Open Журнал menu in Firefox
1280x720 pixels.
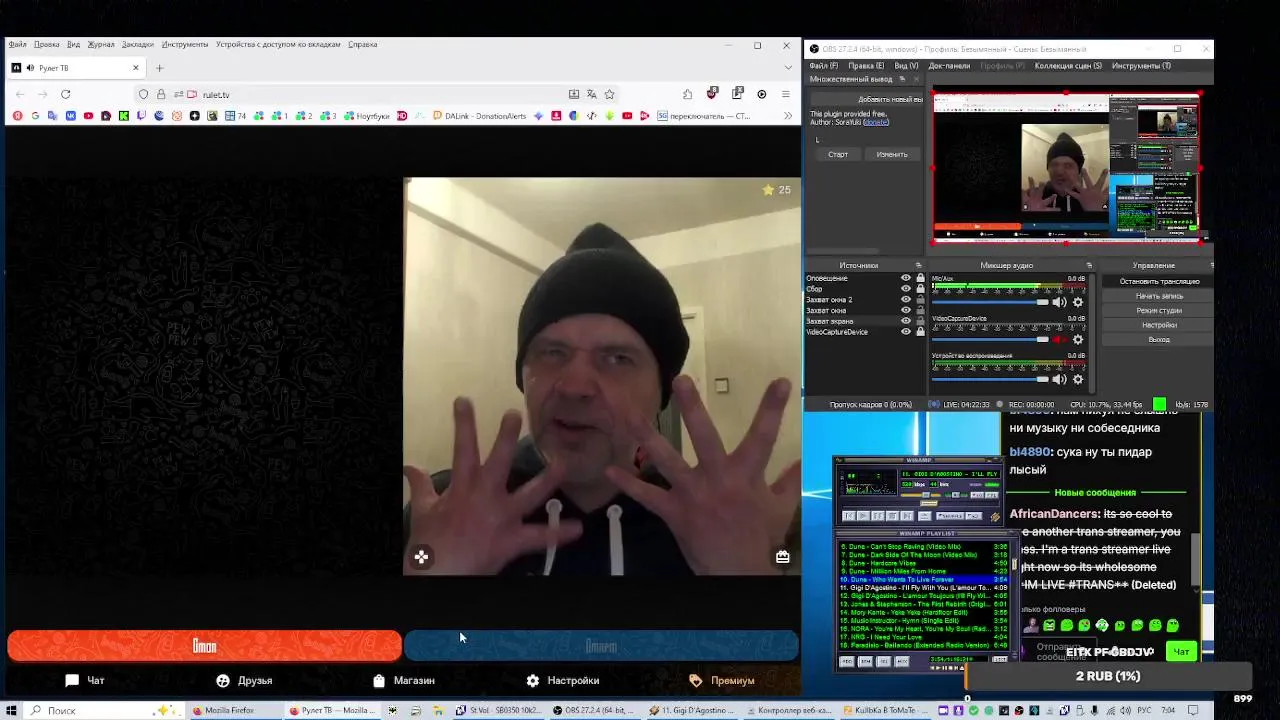pos(101,44)
